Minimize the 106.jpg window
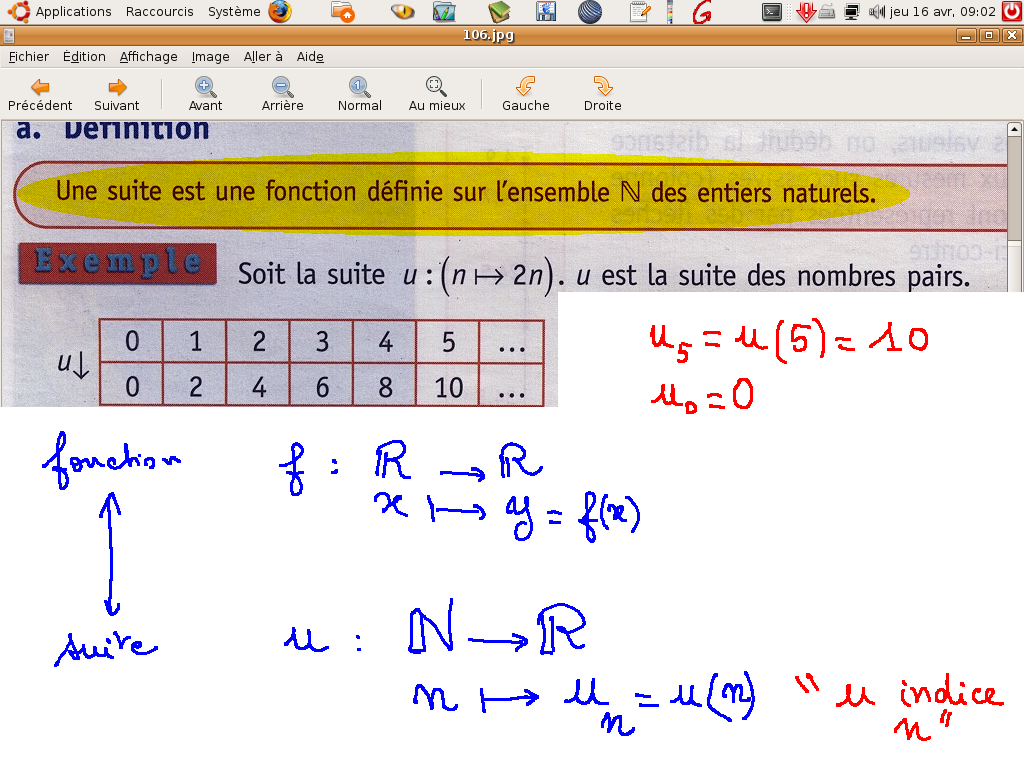The width and height of the screenshot is (1024, 768). [966, 36]
